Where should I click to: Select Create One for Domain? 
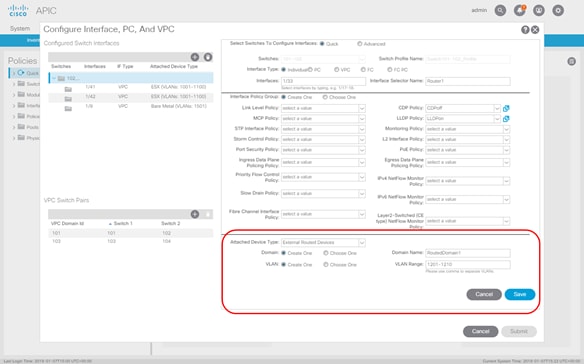tap(283, 253)
